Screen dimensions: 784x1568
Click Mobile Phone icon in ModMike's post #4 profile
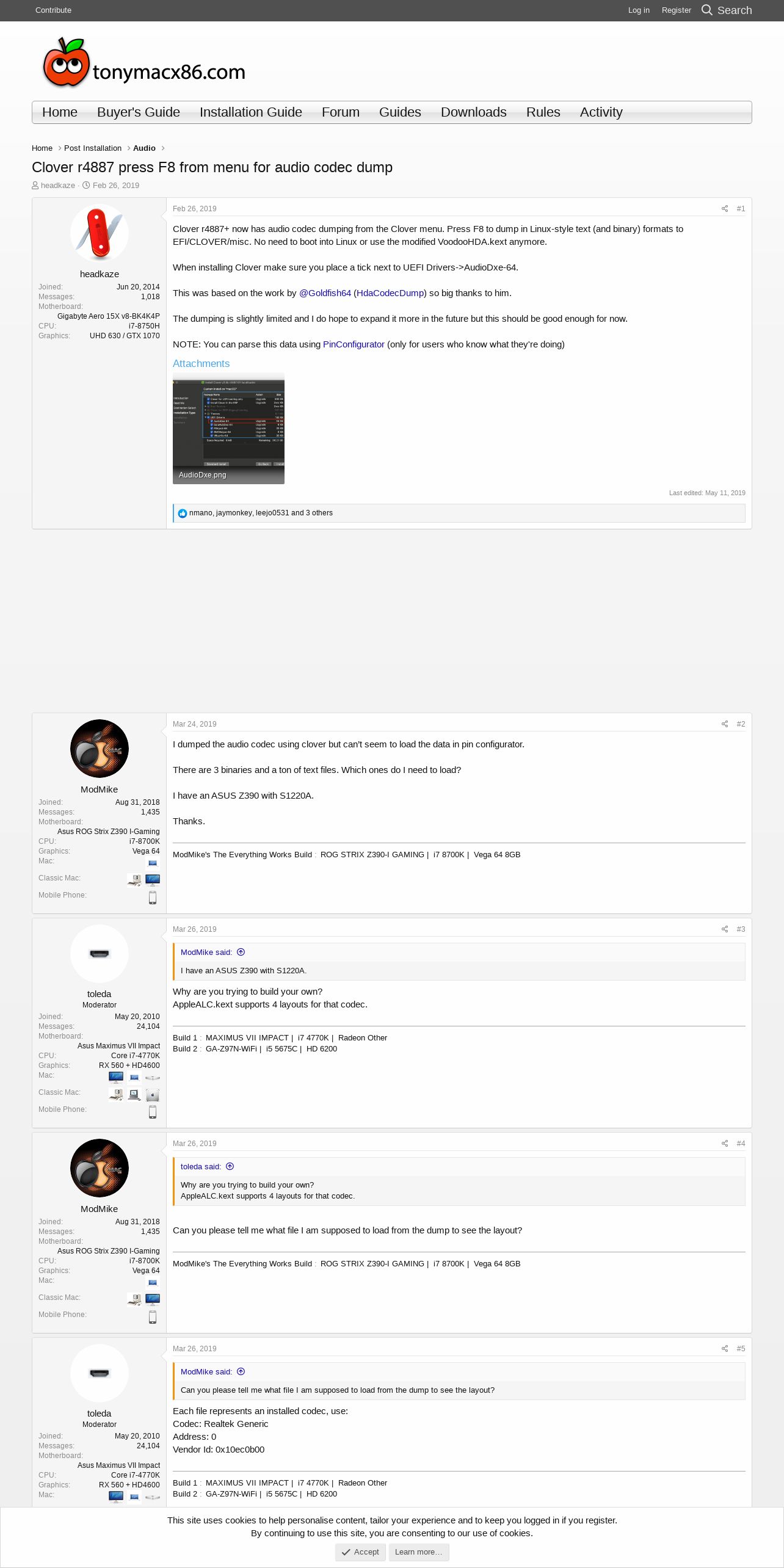(153, 1317)
